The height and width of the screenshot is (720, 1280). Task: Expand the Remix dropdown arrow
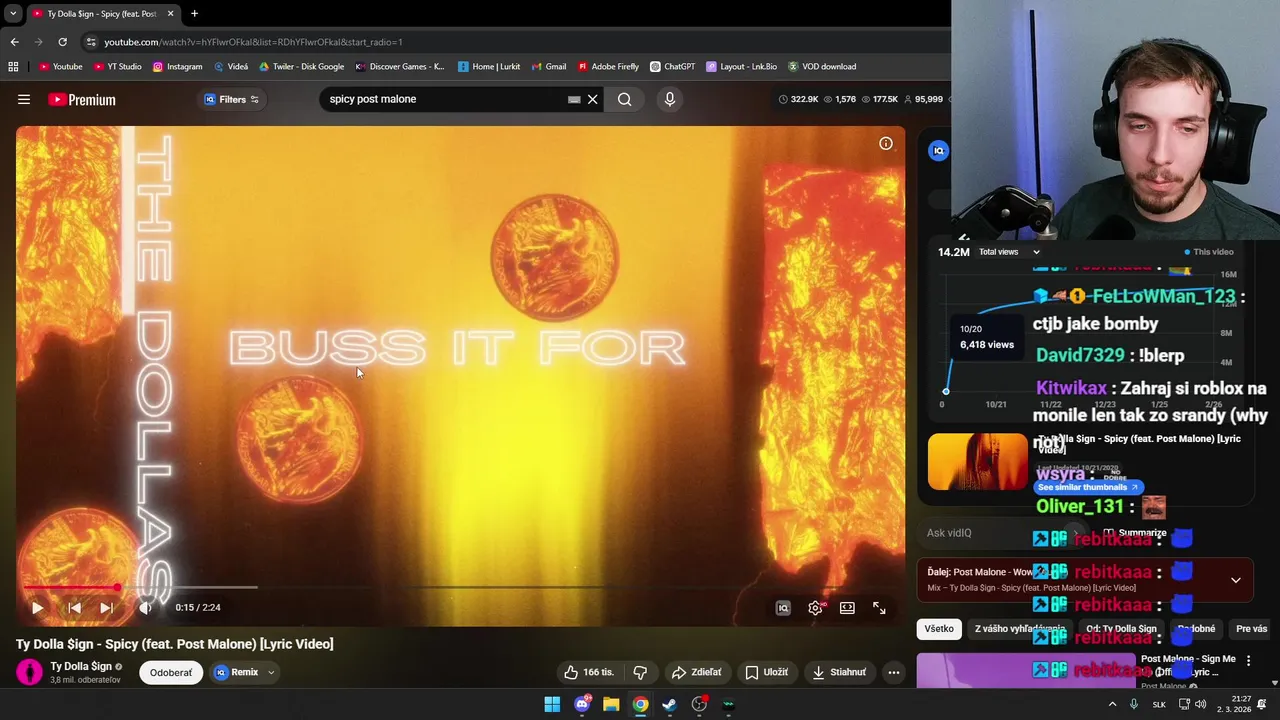271,672
